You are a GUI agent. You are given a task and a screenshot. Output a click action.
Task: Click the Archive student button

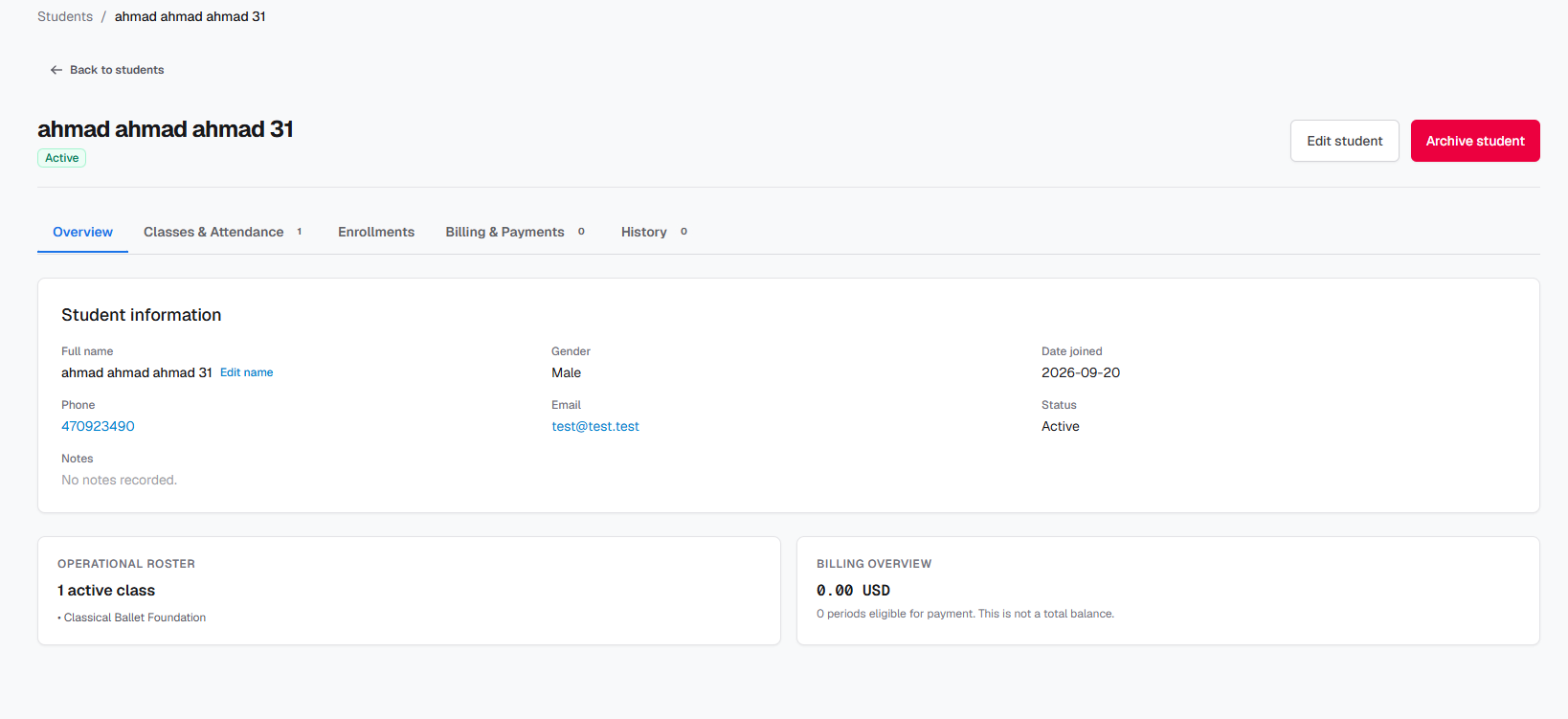1475,141
